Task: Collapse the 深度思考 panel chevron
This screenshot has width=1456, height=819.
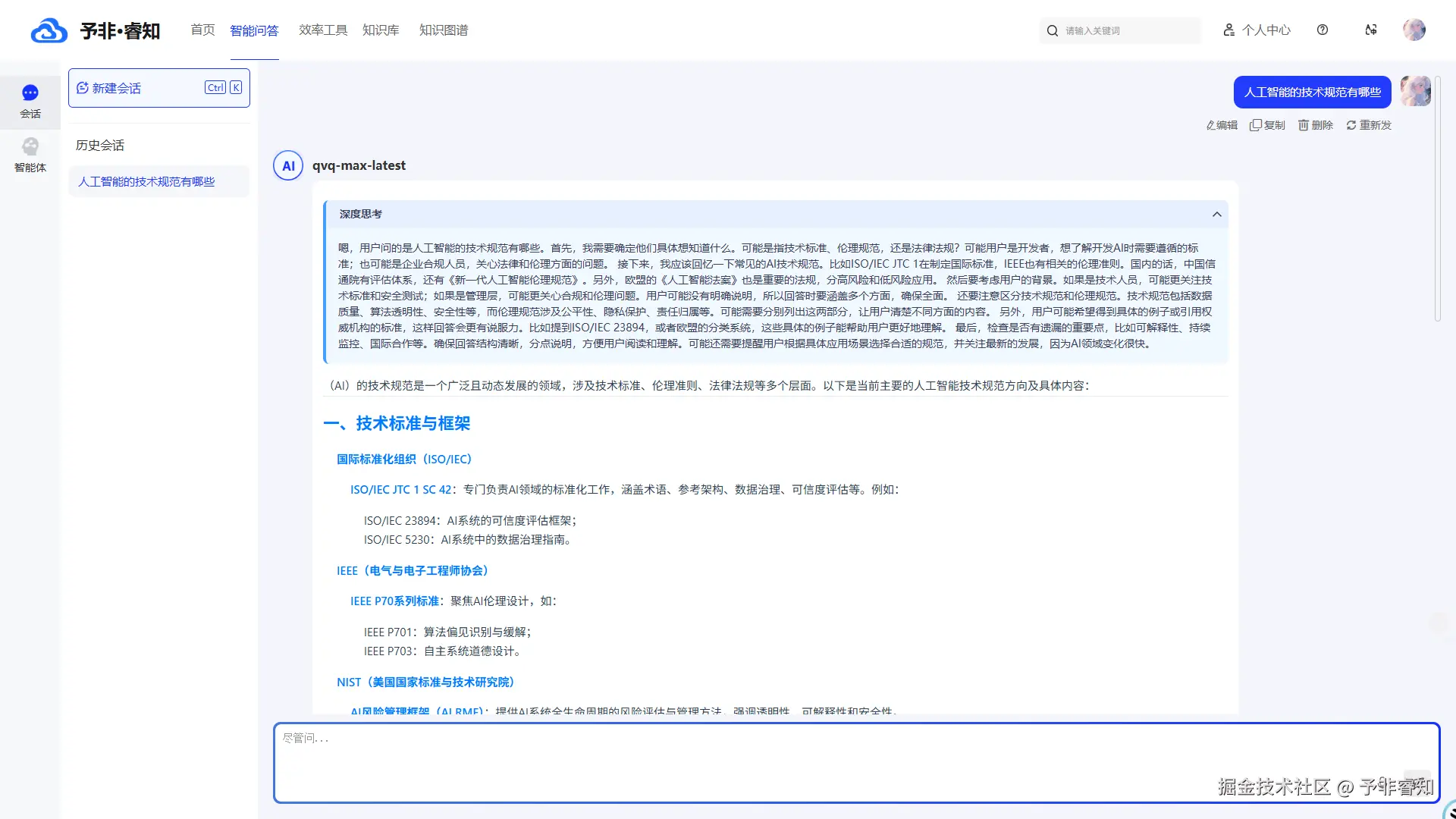Action: [1216, 215]
